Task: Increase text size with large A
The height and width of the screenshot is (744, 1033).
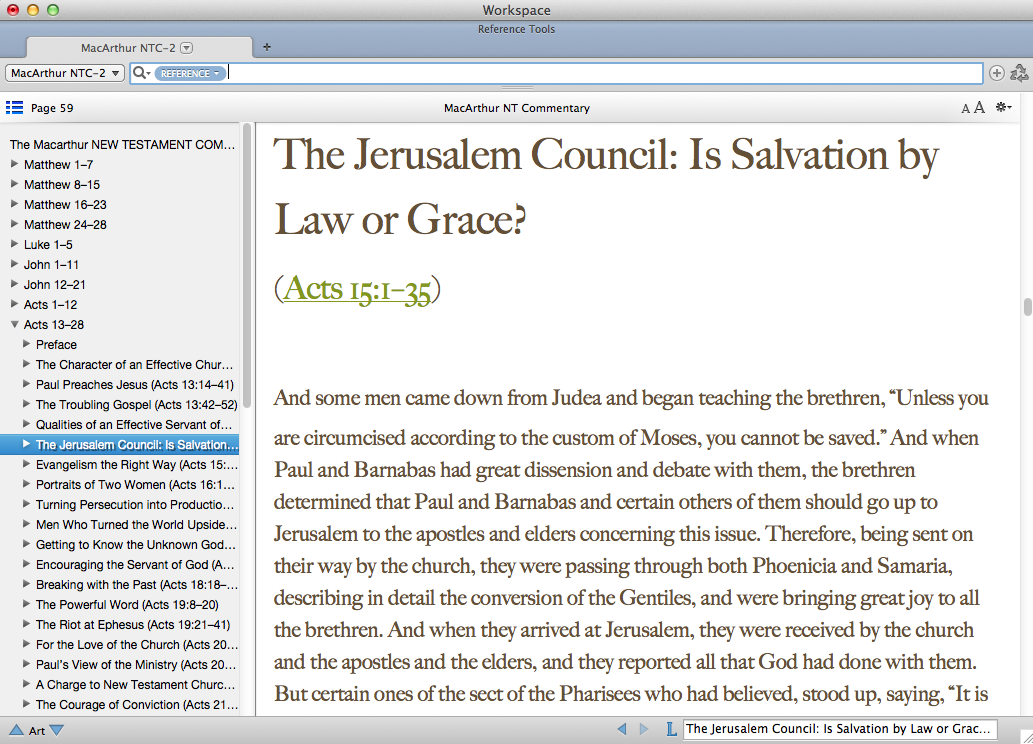Action: [979, 107]
